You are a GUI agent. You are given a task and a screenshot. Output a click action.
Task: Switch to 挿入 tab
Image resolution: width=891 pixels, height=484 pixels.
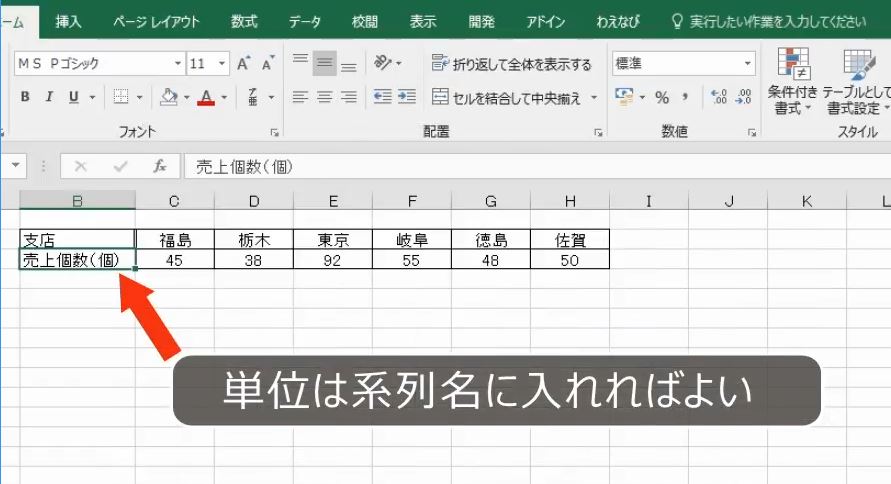tap(69, 22)
